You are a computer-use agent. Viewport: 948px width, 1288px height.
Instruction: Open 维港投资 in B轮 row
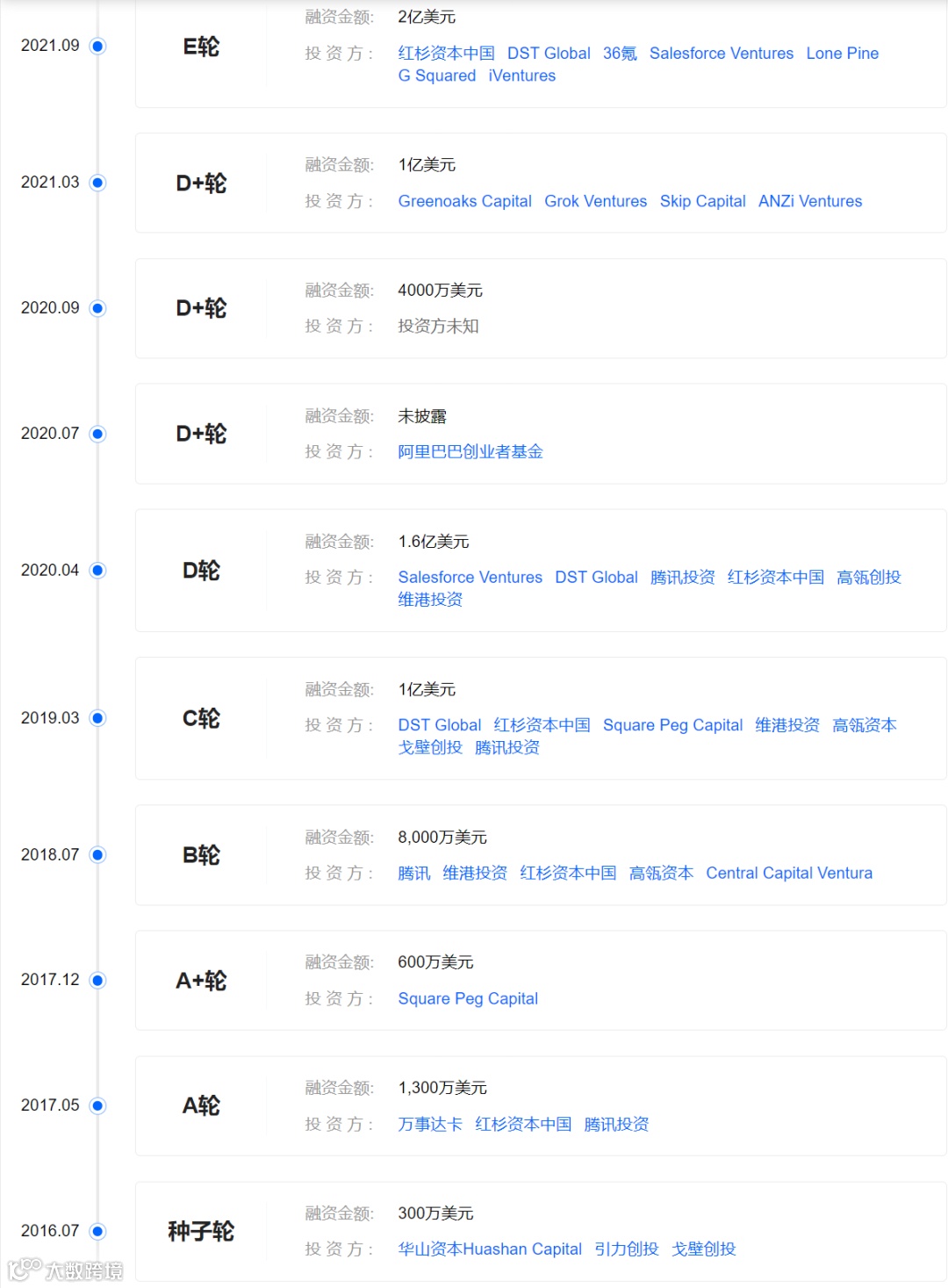[475, 874]
